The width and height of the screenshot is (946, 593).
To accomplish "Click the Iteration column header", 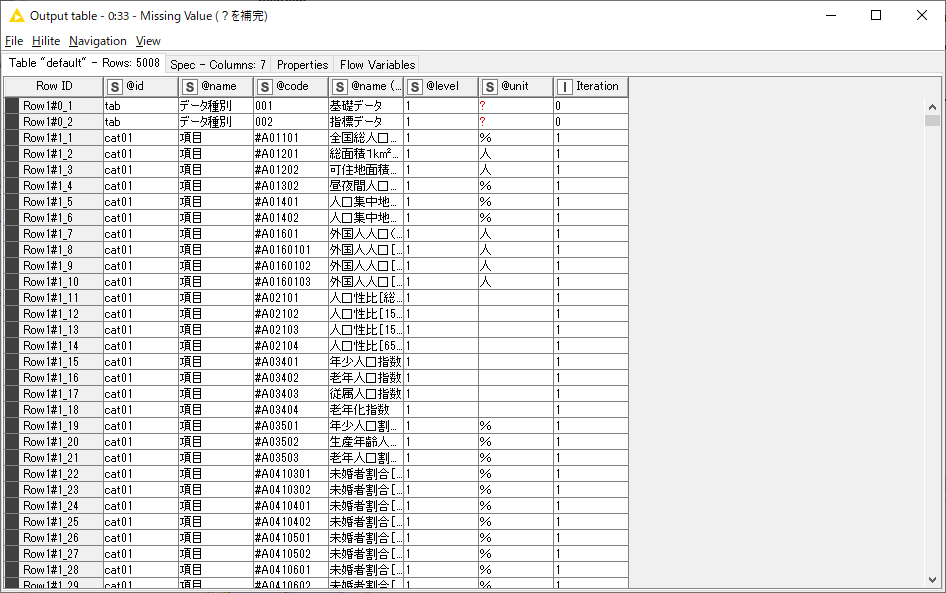I will click(591, 86).
